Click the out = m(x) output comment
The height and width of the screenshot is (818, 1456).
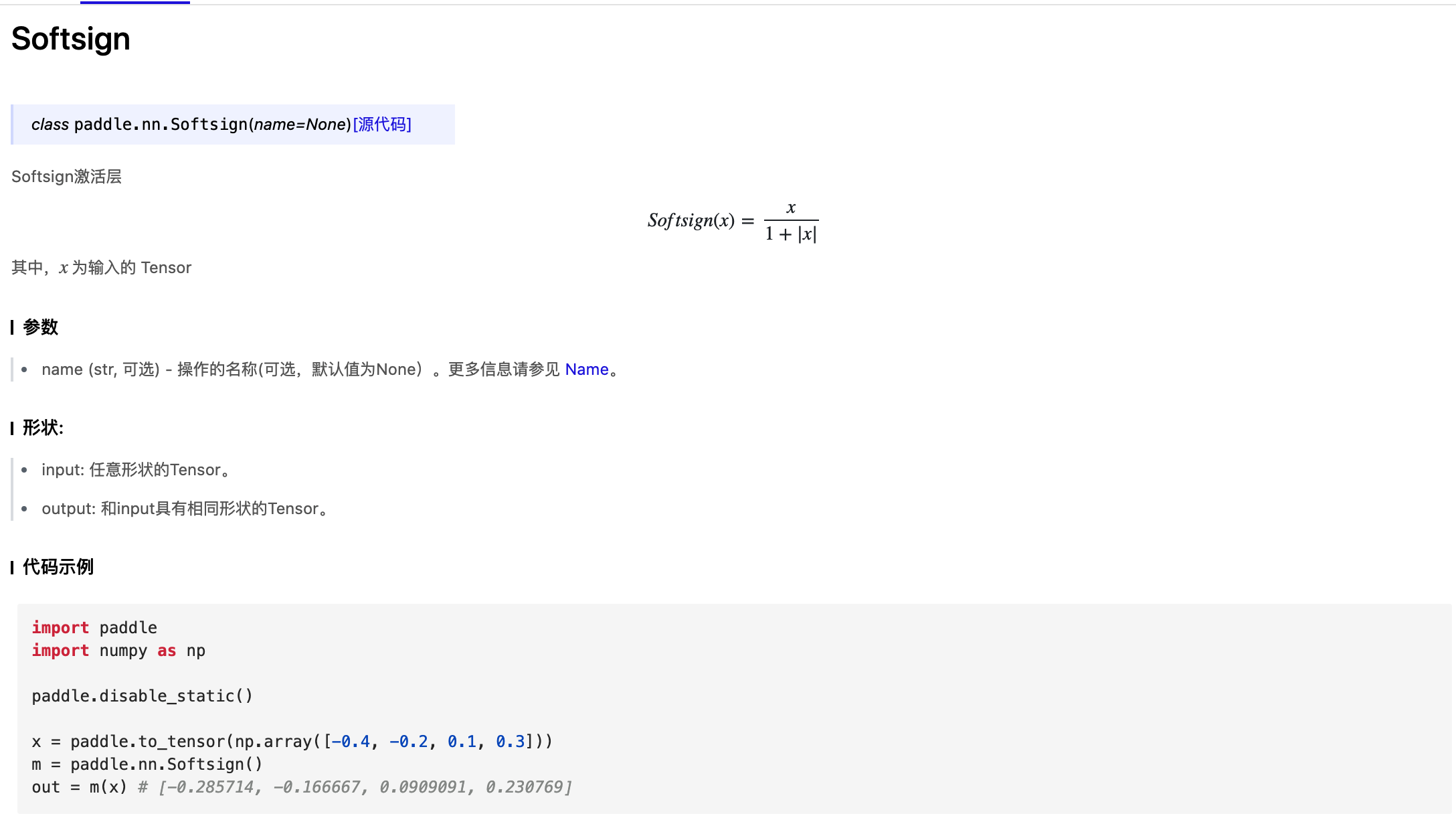(x=355, y=787)
